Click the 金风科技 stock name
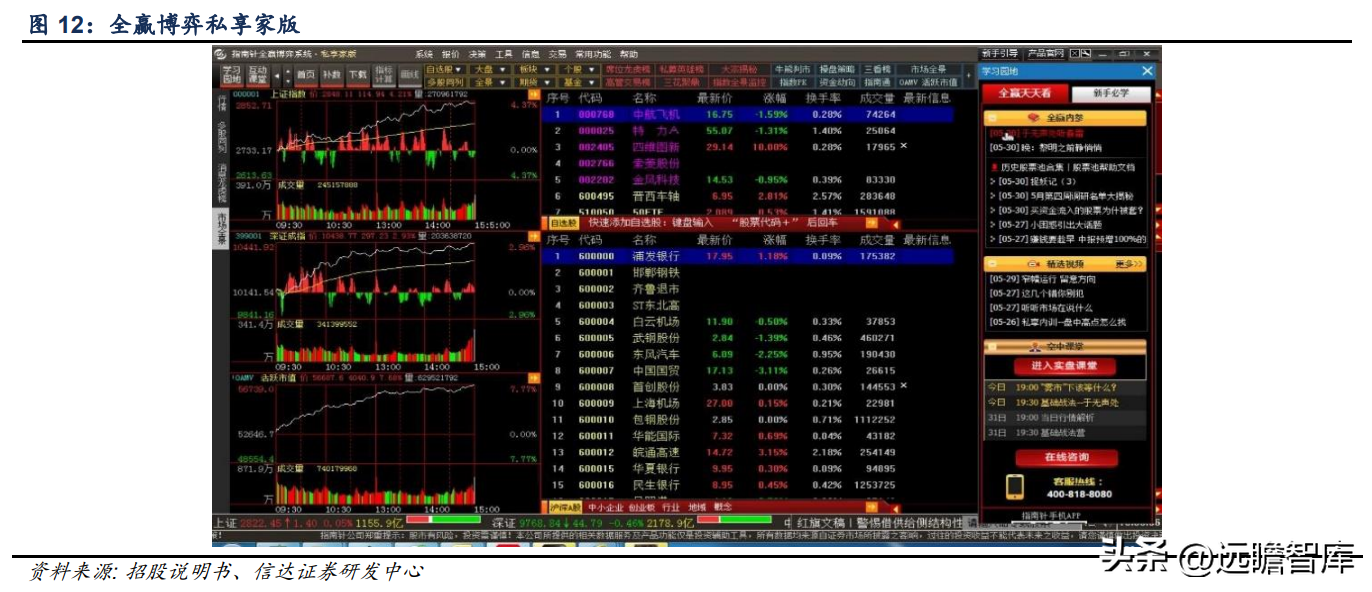 (656, 180)
